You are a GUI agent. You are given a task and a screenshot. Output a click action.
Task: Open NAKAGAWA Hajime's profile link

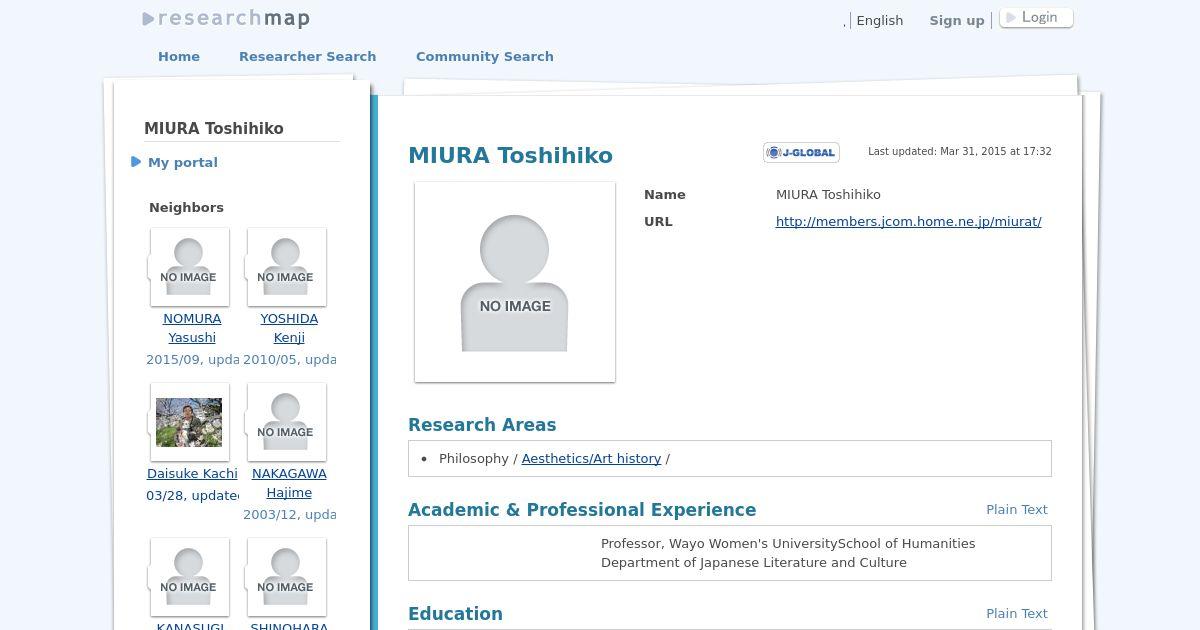(x=289, y=483)
